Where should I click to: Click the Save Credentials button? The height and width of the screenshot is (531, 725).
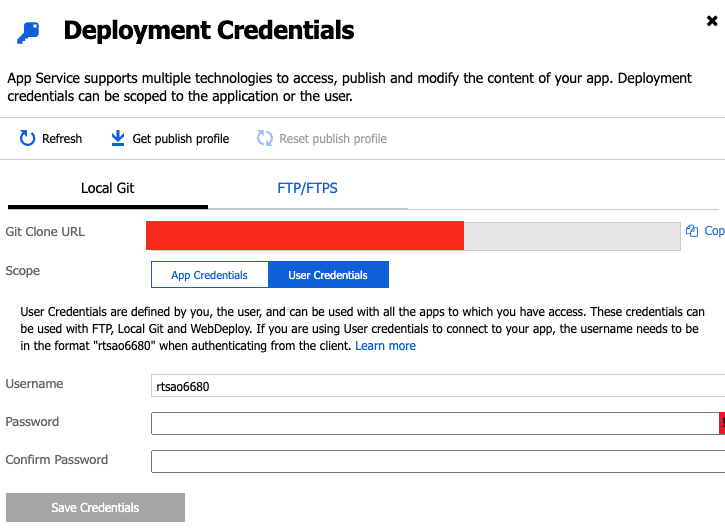[x=95, y=507]
